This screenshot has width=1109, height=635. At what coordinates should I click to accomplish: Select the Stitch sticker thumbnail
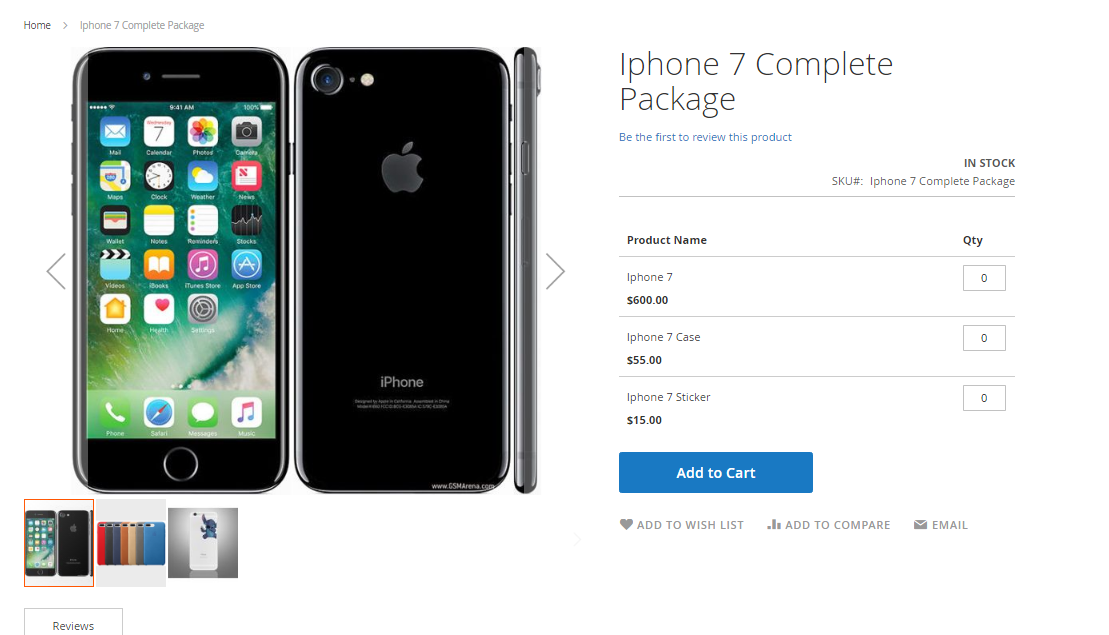pyautogui.click(x=203, y=543)
